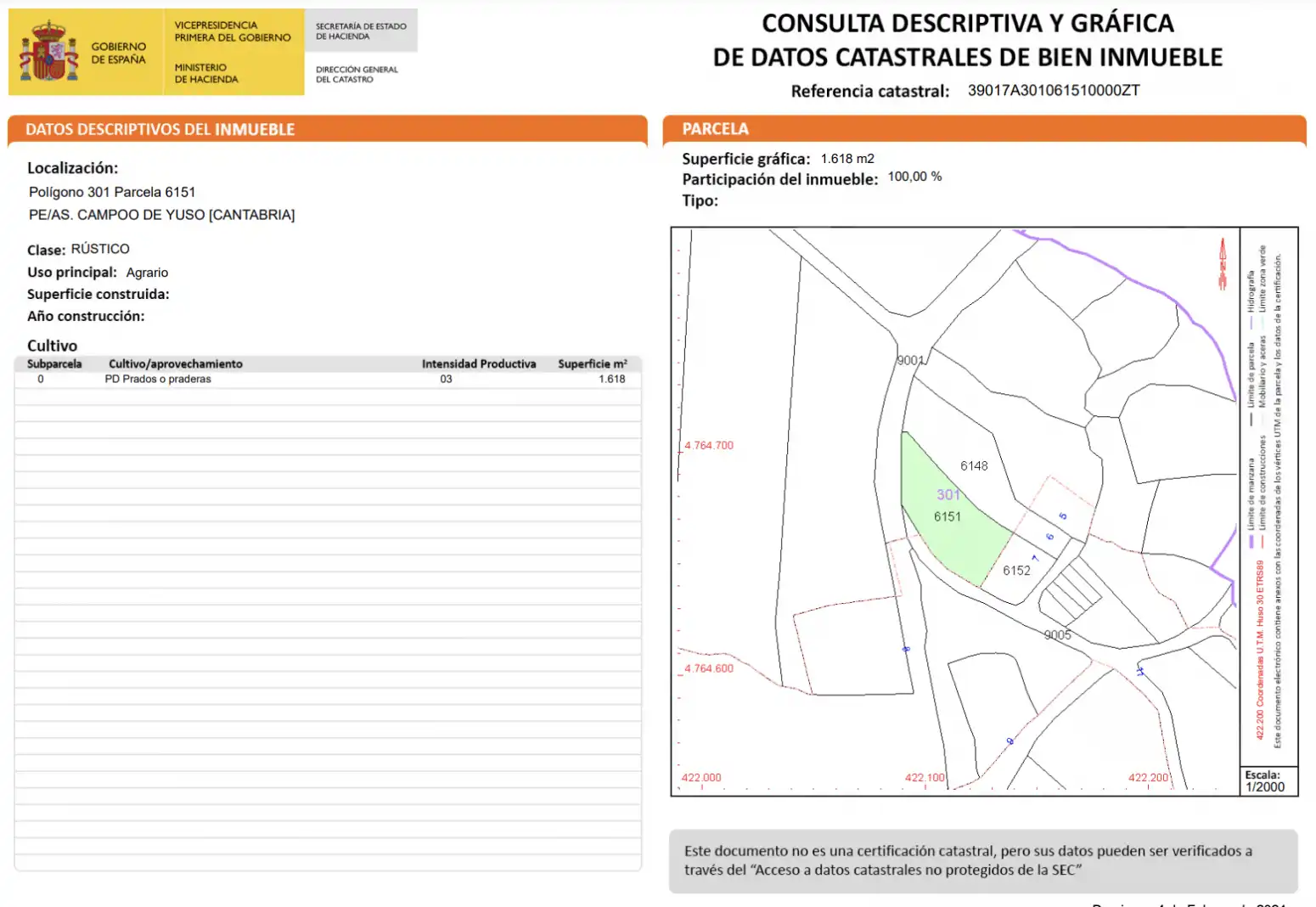Click the Cultivo section heading
1316x907 pixels.
tap(52, 346)
